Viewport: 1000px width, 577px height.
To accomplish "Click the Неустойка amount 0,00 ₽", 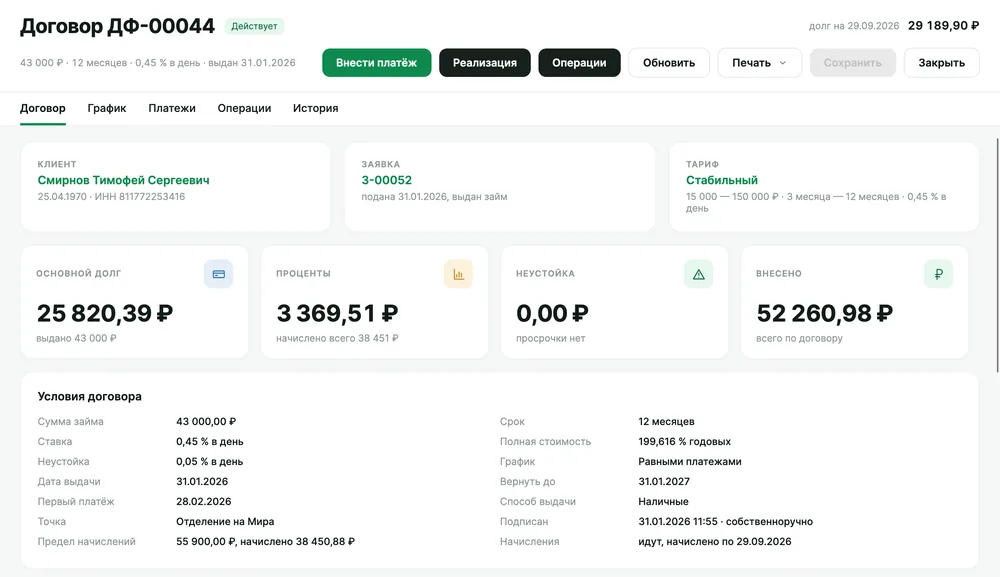I will pyautogui.click(x=552, y=313).
